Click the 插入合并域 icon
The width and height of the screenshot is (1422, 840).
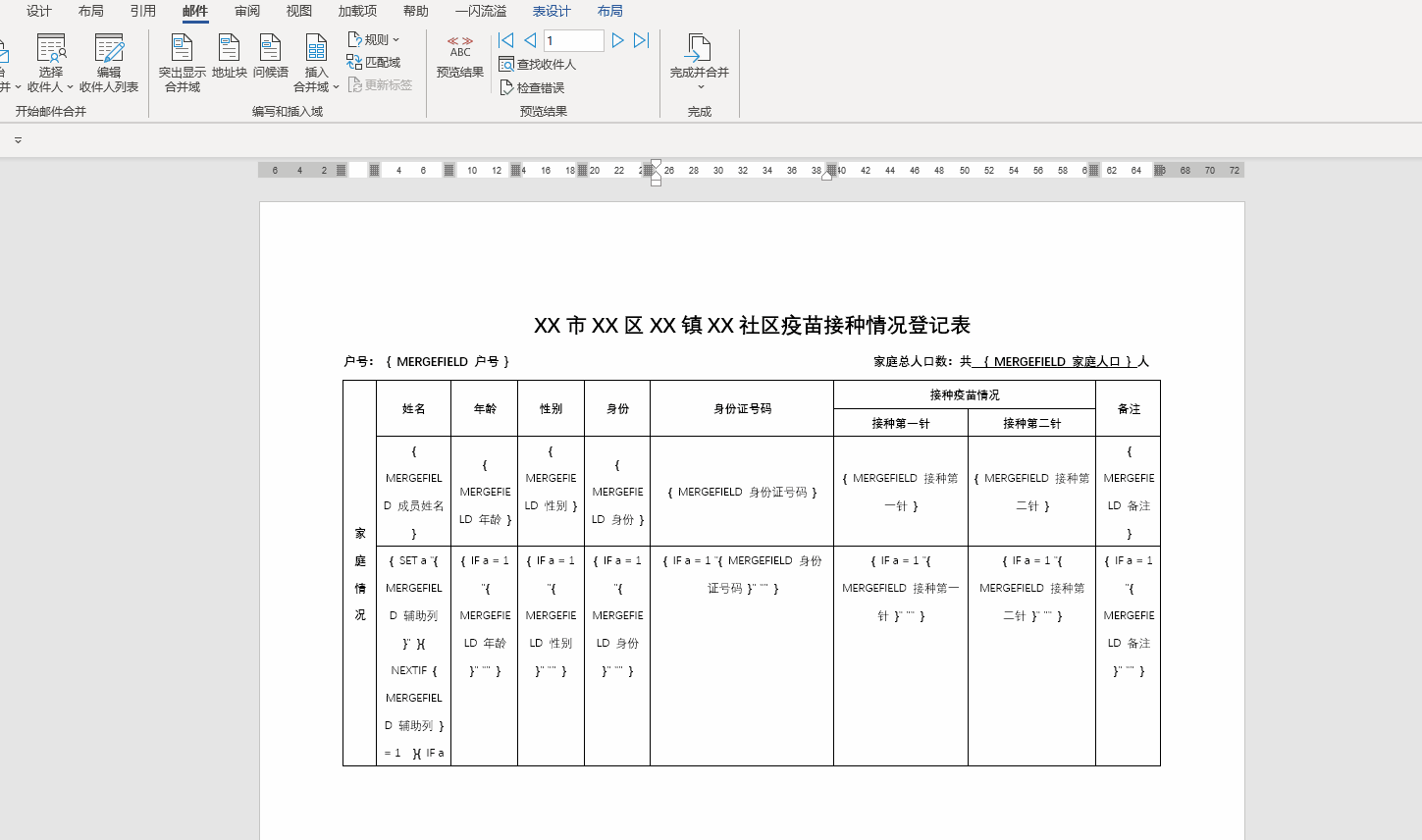pyautogui.click(x=316, y=47)
